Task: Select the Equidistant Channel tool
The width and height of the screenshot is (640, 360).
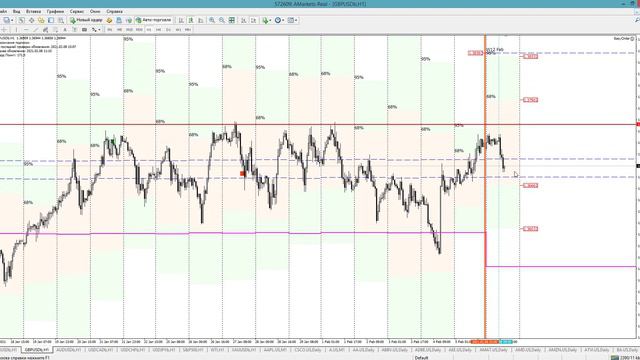Action: pos(45,29)
